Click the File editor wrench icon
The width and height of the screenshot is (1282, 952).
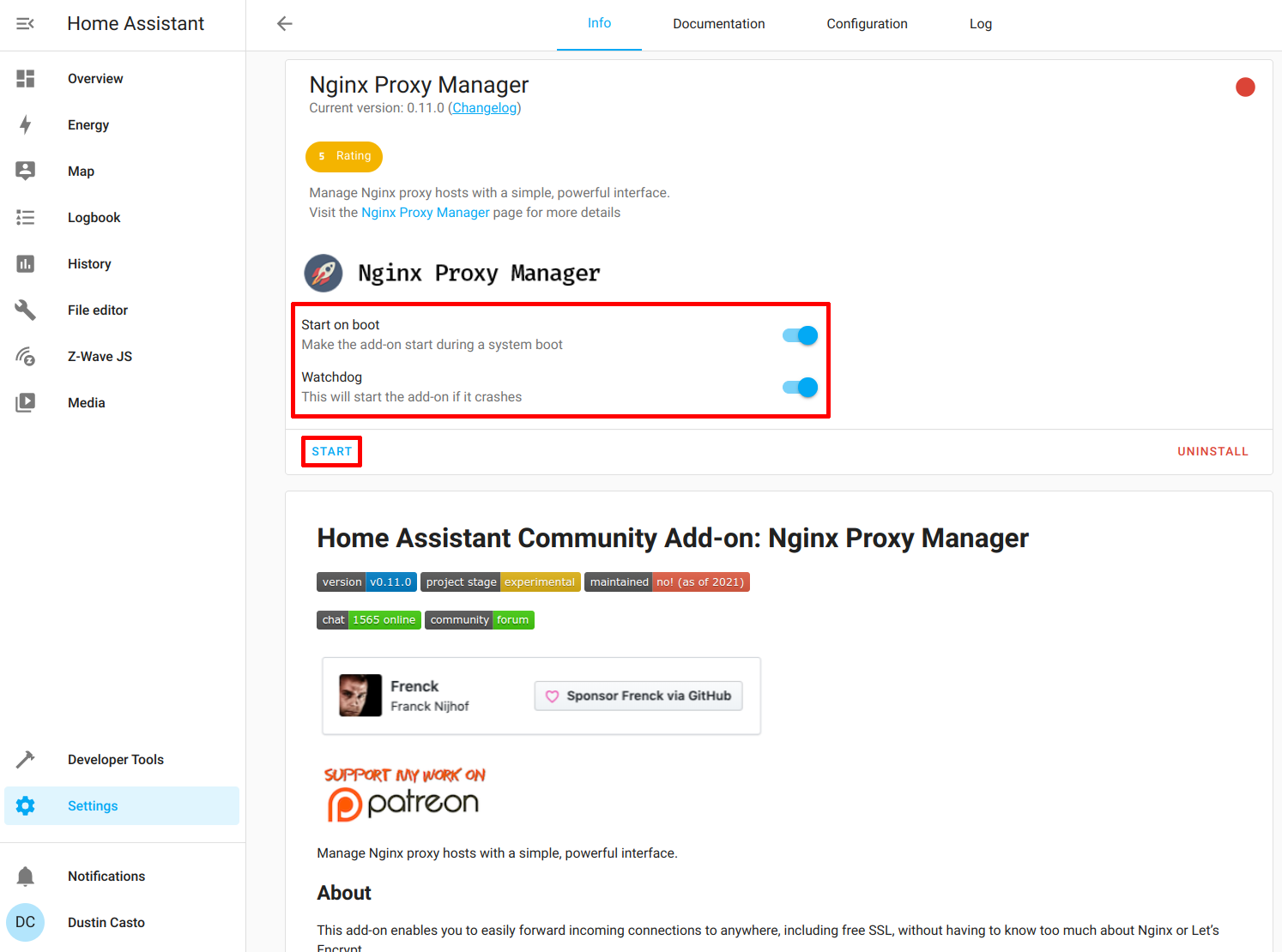tap(26, 310)
